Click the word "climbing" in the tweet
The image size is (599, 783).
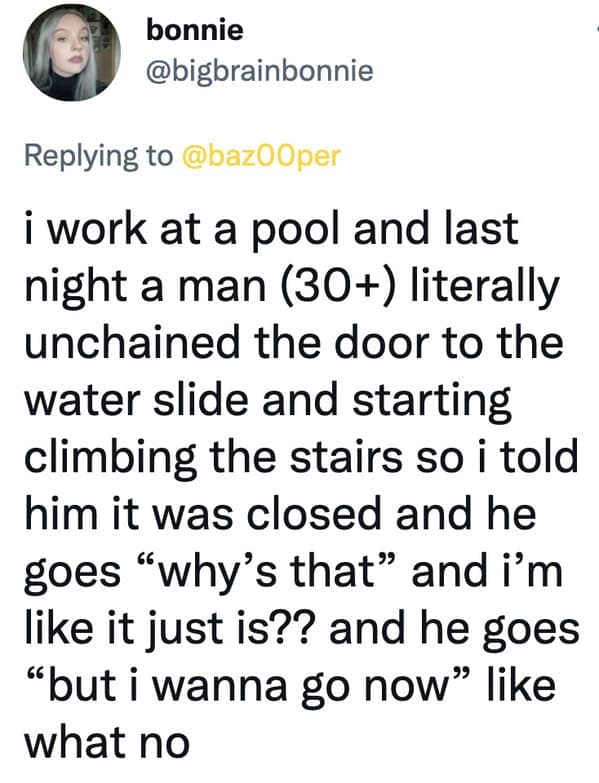[x=110, y=458]
